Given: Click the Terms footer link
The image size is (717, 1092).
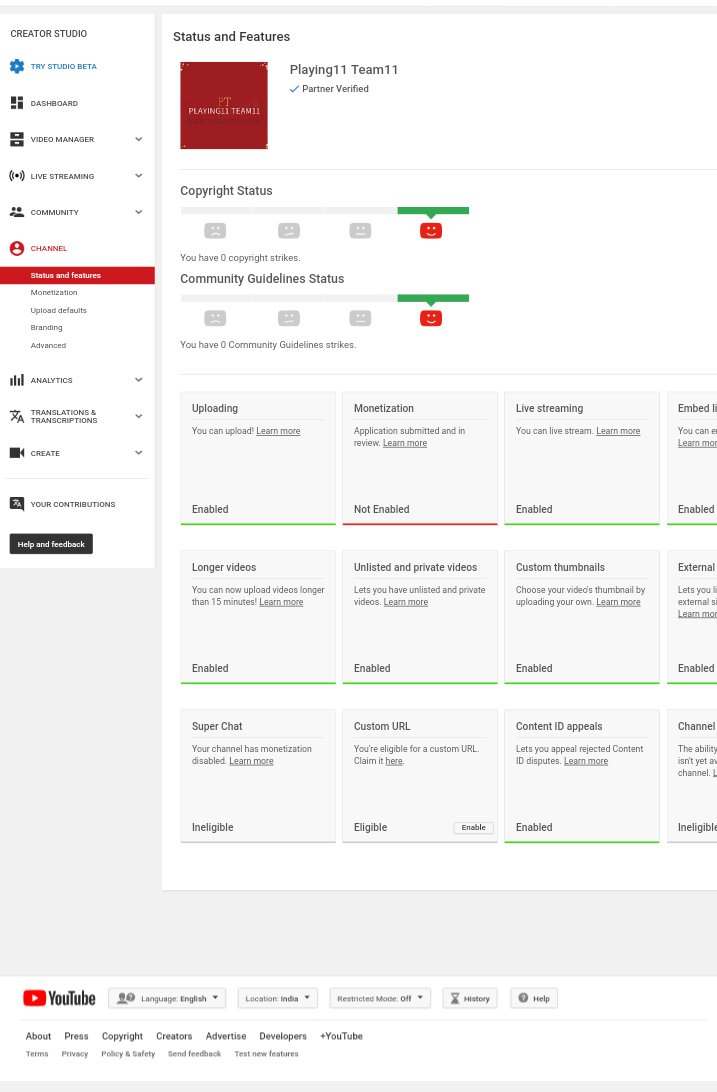Looking at the screenshot, I should [37, 1054].
